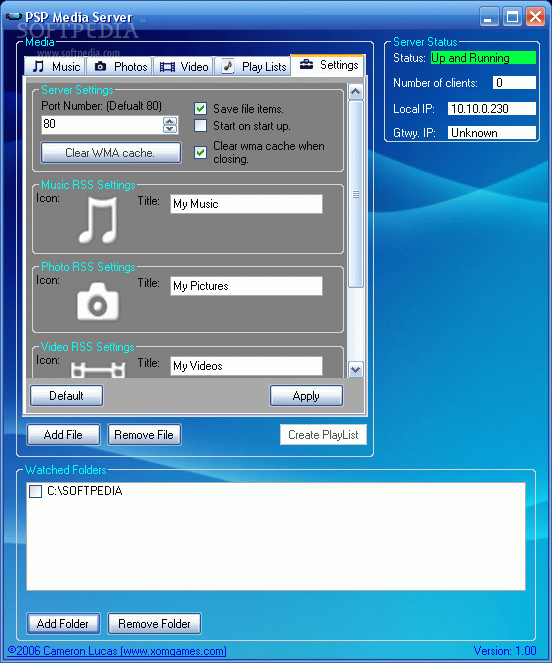Click the Gtwy. IP value Unknown
552x663 pixels.
(x=492, y=133)
